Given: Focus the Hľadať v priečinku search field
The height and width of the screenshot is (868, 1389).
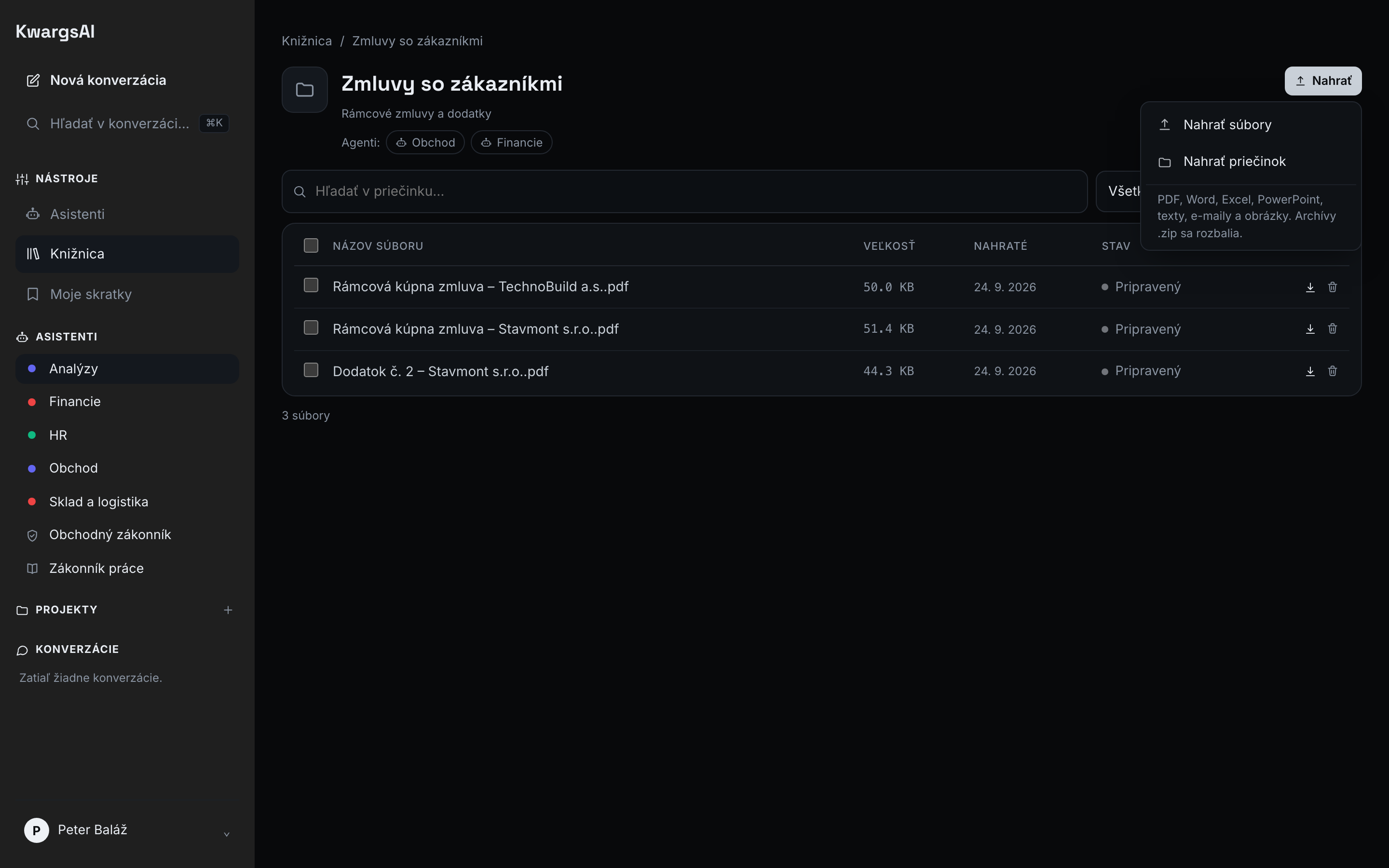Looking at the screenshot, I should (x=684, y=192).
